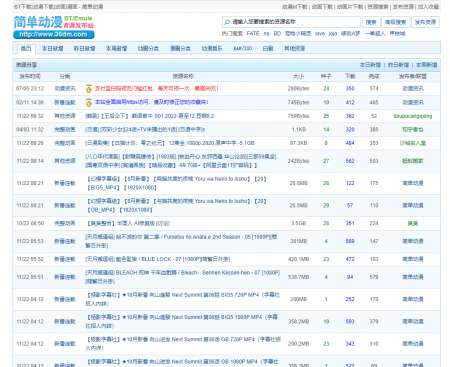
Task: Click the size value 420.1MB
Action: point(298,259)
